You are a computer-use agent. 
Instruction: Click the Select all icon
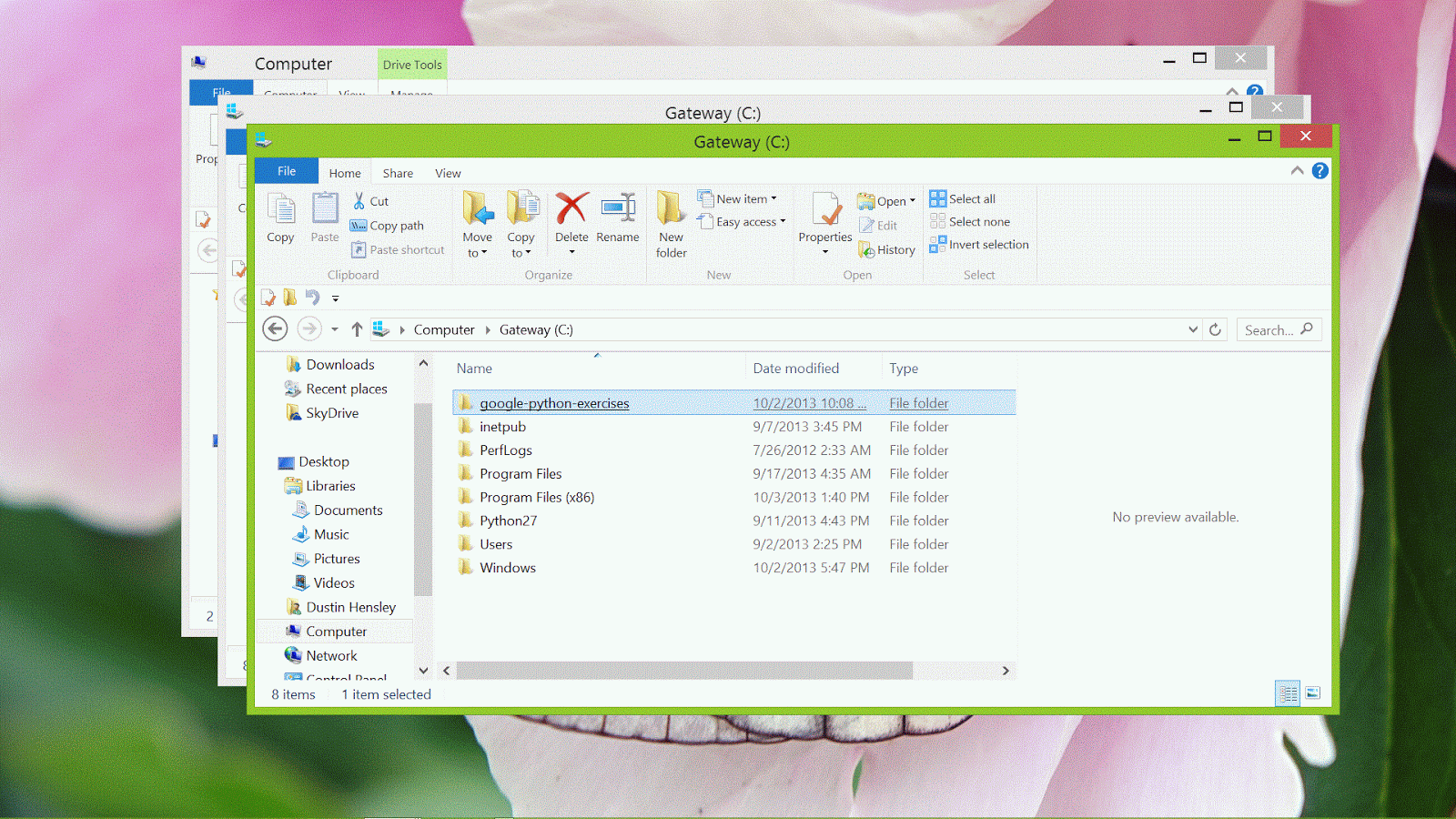(x=938, y=198)
